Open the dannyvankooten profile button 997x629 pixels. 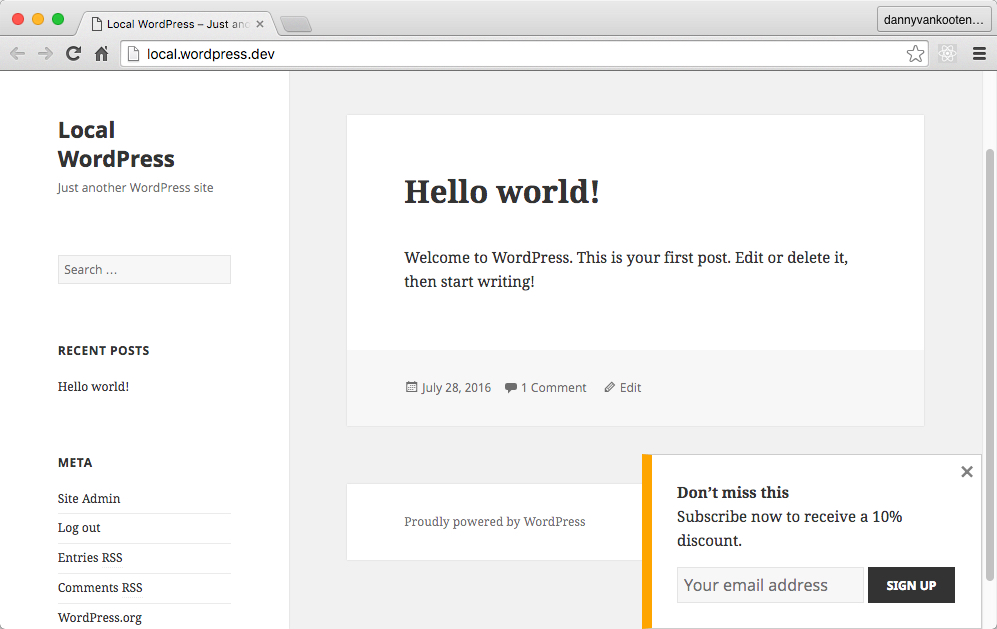[933, 19]
